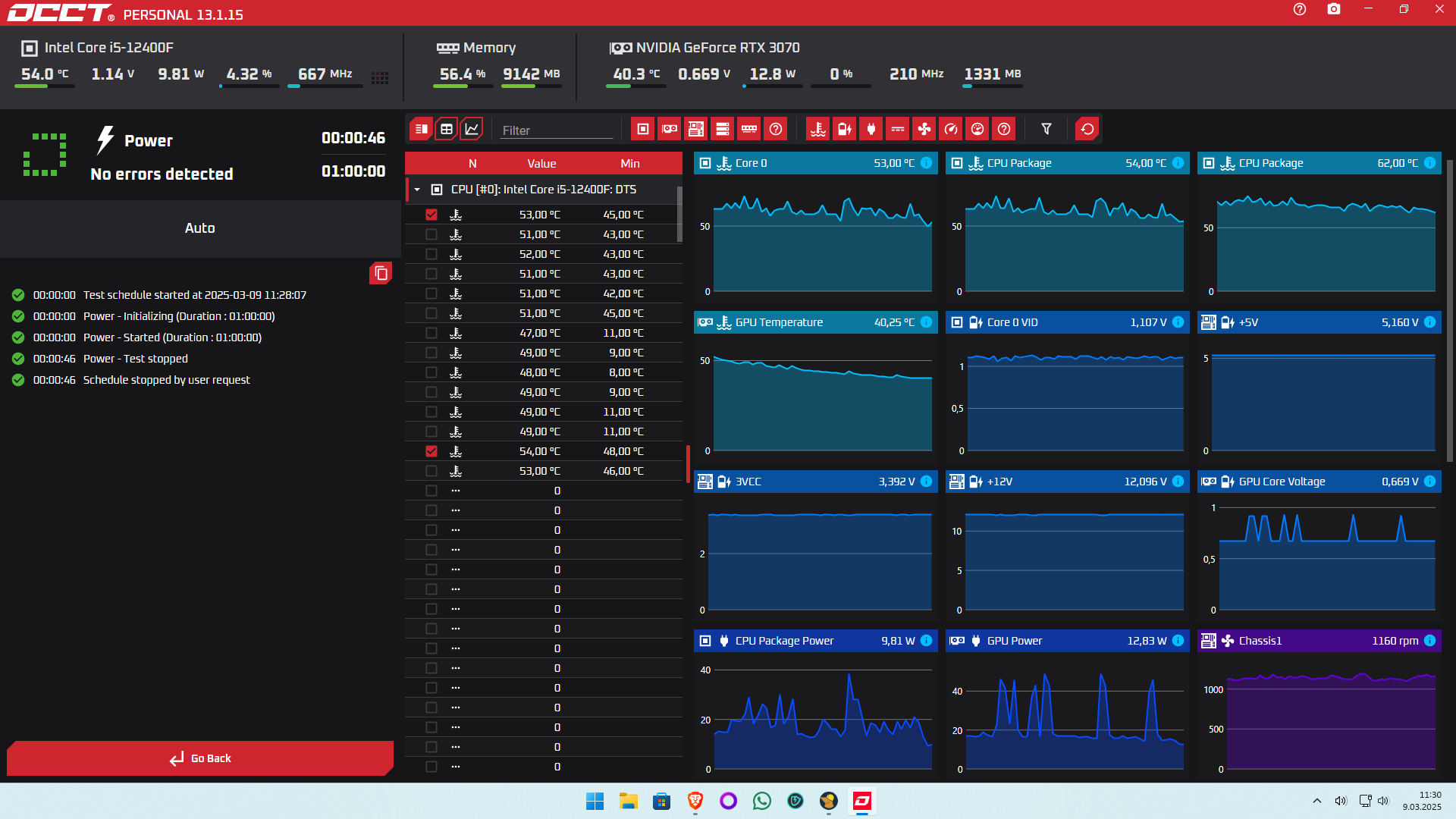1456x819 pixels.
Task: Open info for the GPU Core Voltage graph
Action: point(1430,482)
